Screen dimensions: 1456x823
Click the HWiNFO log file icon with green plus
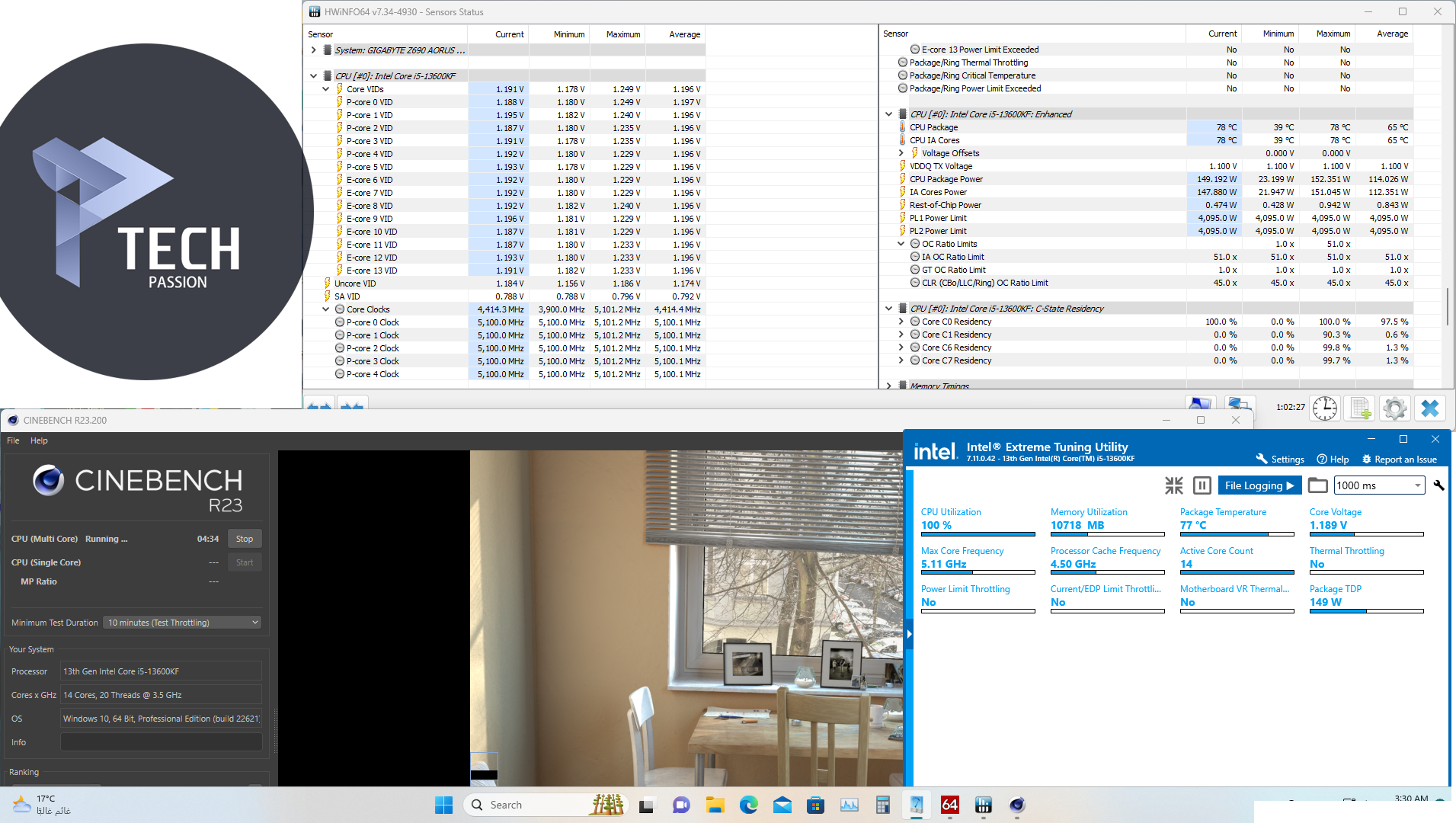point(1360,408)
